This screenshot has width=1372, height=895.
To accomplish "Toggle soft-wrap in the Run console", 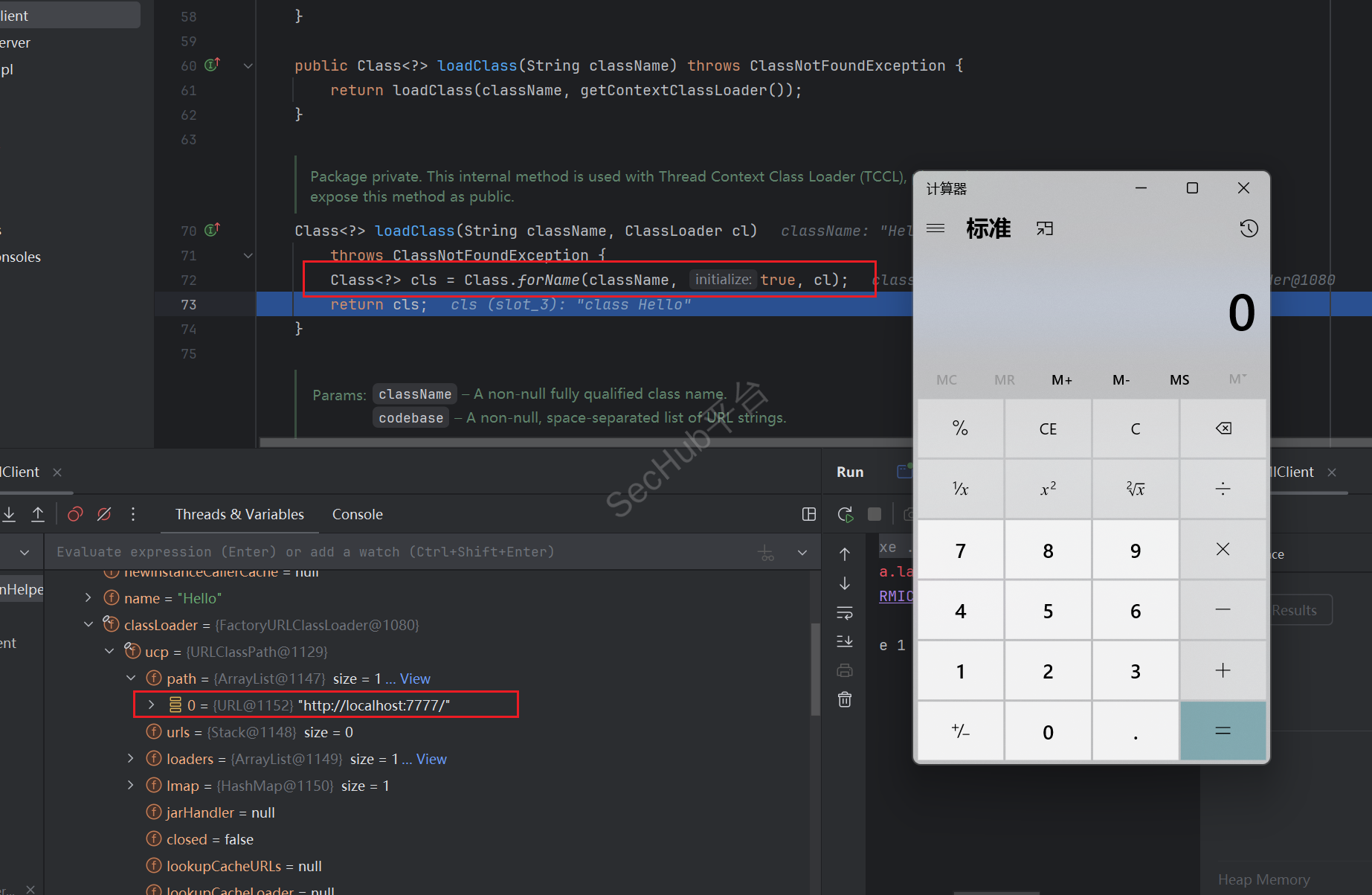I will coord(845,613).
